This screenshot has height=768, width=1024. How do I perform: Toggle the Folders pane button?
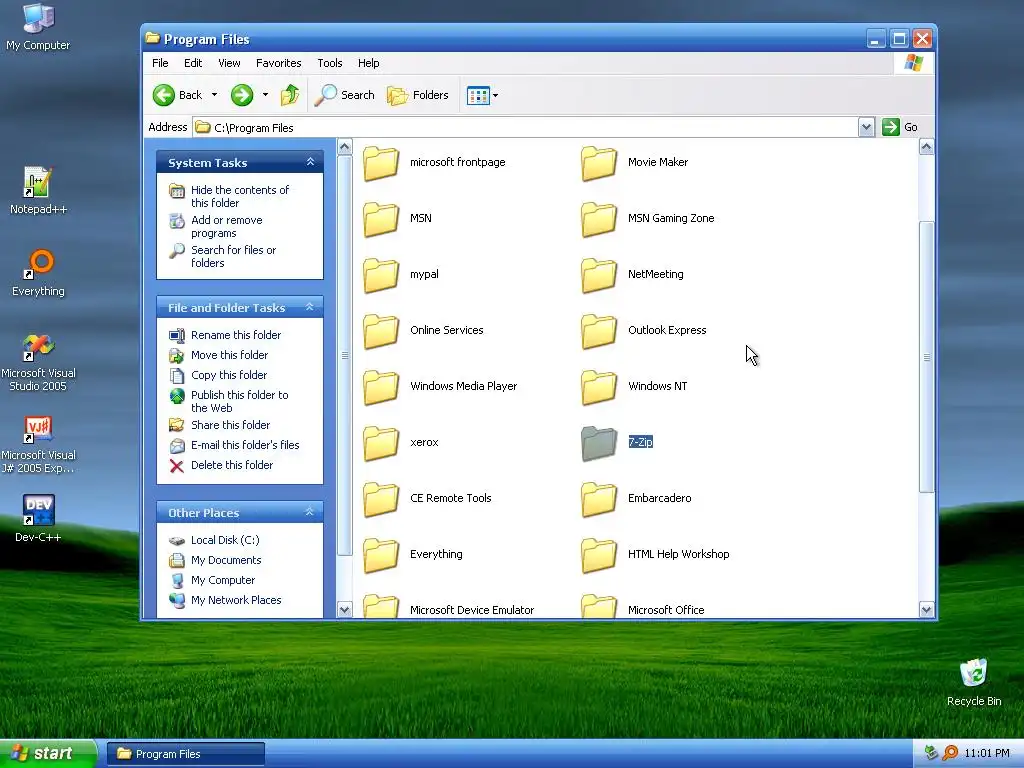point(418,95)
